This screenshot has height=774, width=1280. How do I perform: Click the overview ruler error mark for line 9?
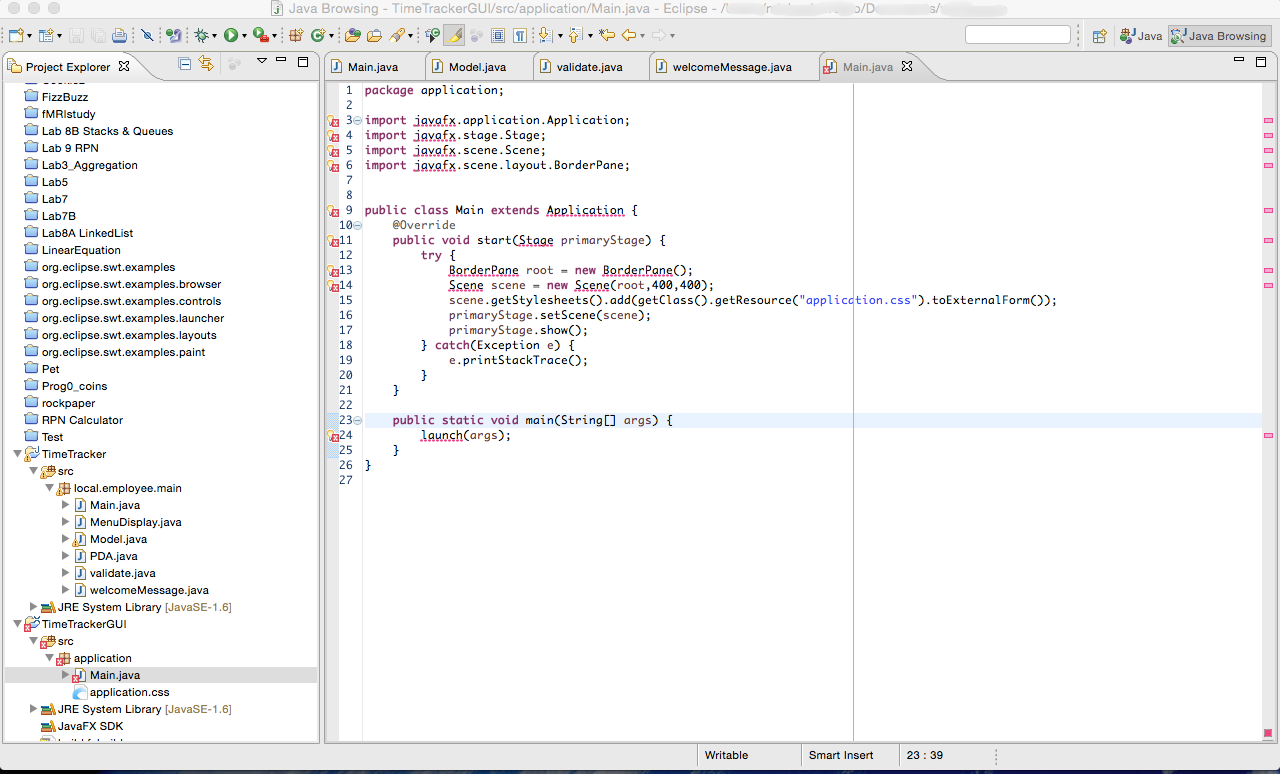[1268, 211]
